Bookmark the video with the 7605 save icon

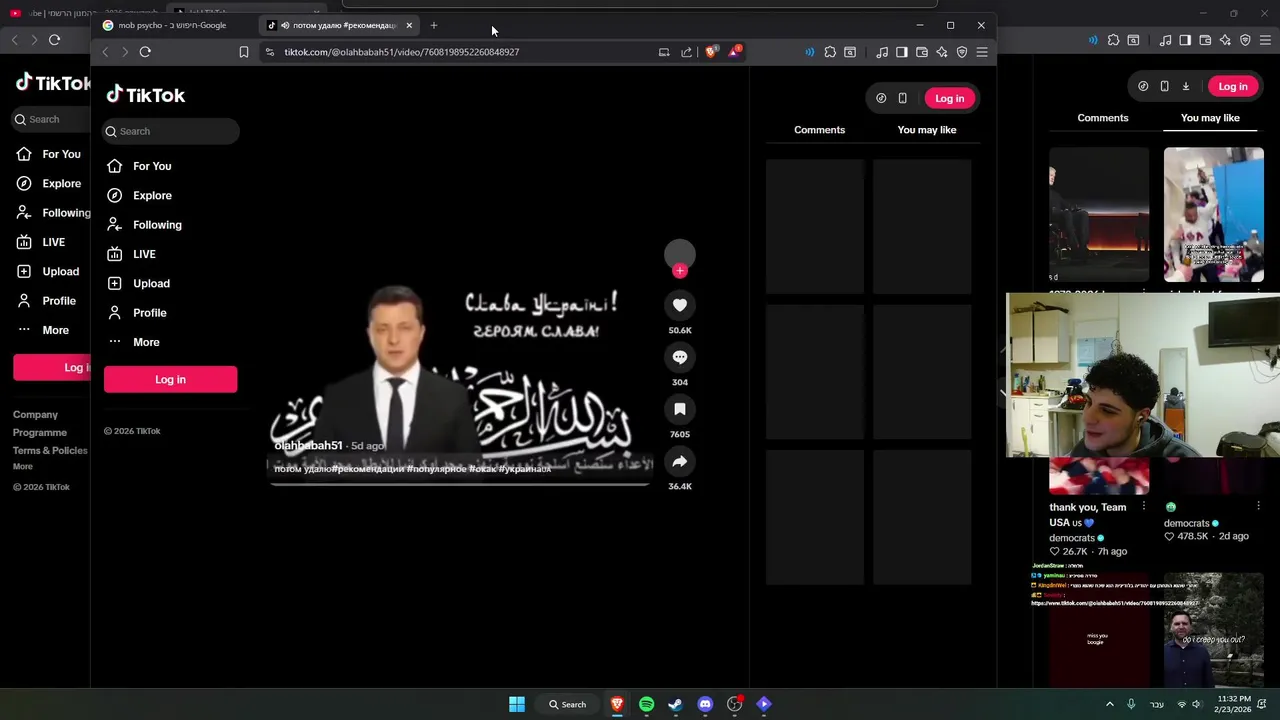tap(680, 409)
